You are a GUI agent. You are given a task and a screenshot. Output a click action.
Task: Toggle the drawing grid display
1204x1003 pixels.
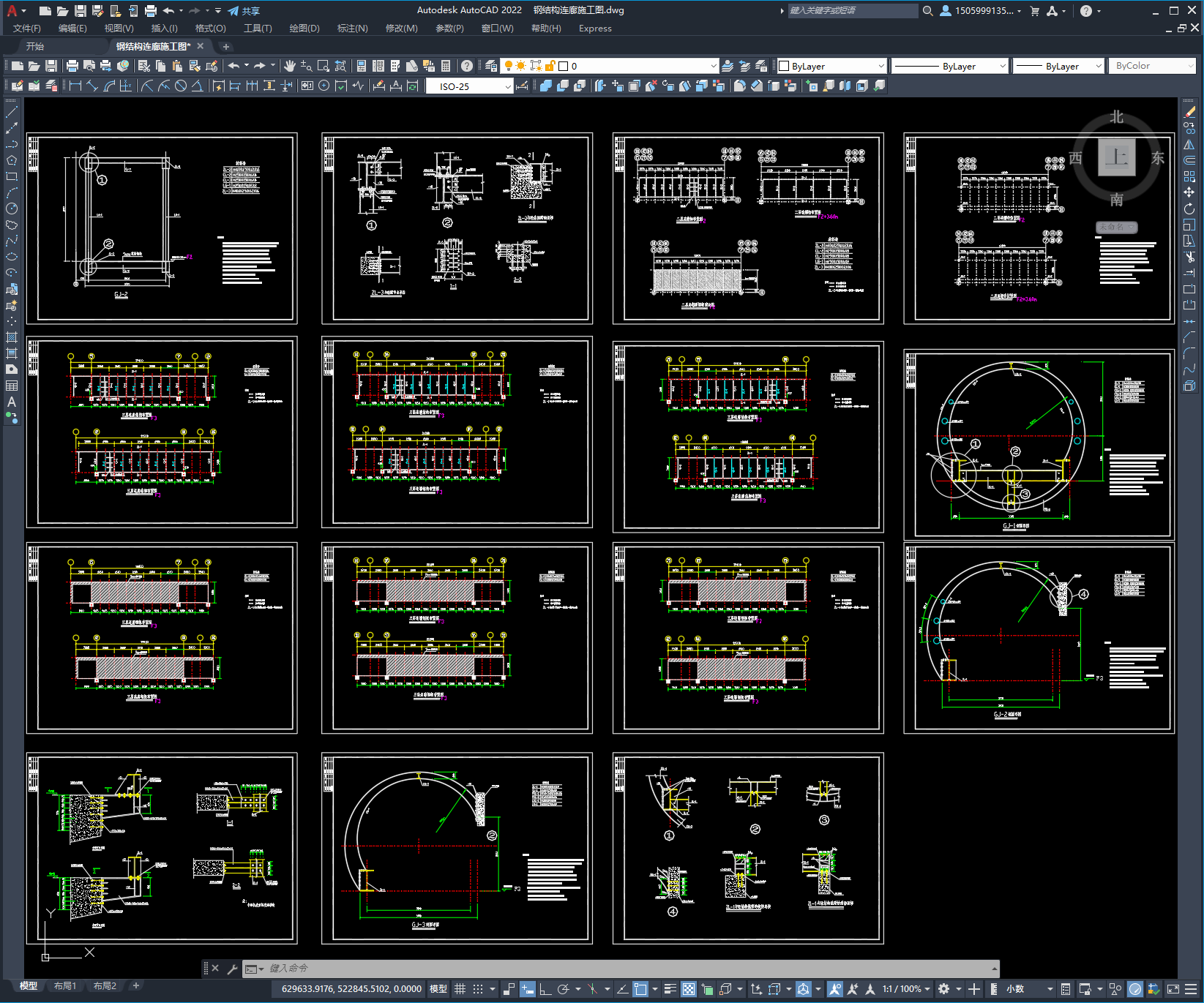[460, 989]
